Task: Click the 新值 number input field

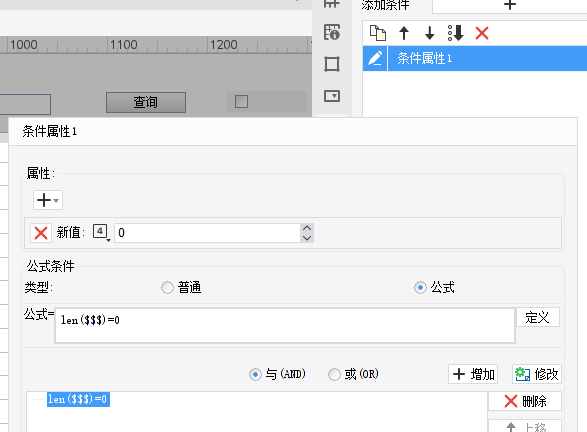Action: pyautogui.click(x=207, y=233)
